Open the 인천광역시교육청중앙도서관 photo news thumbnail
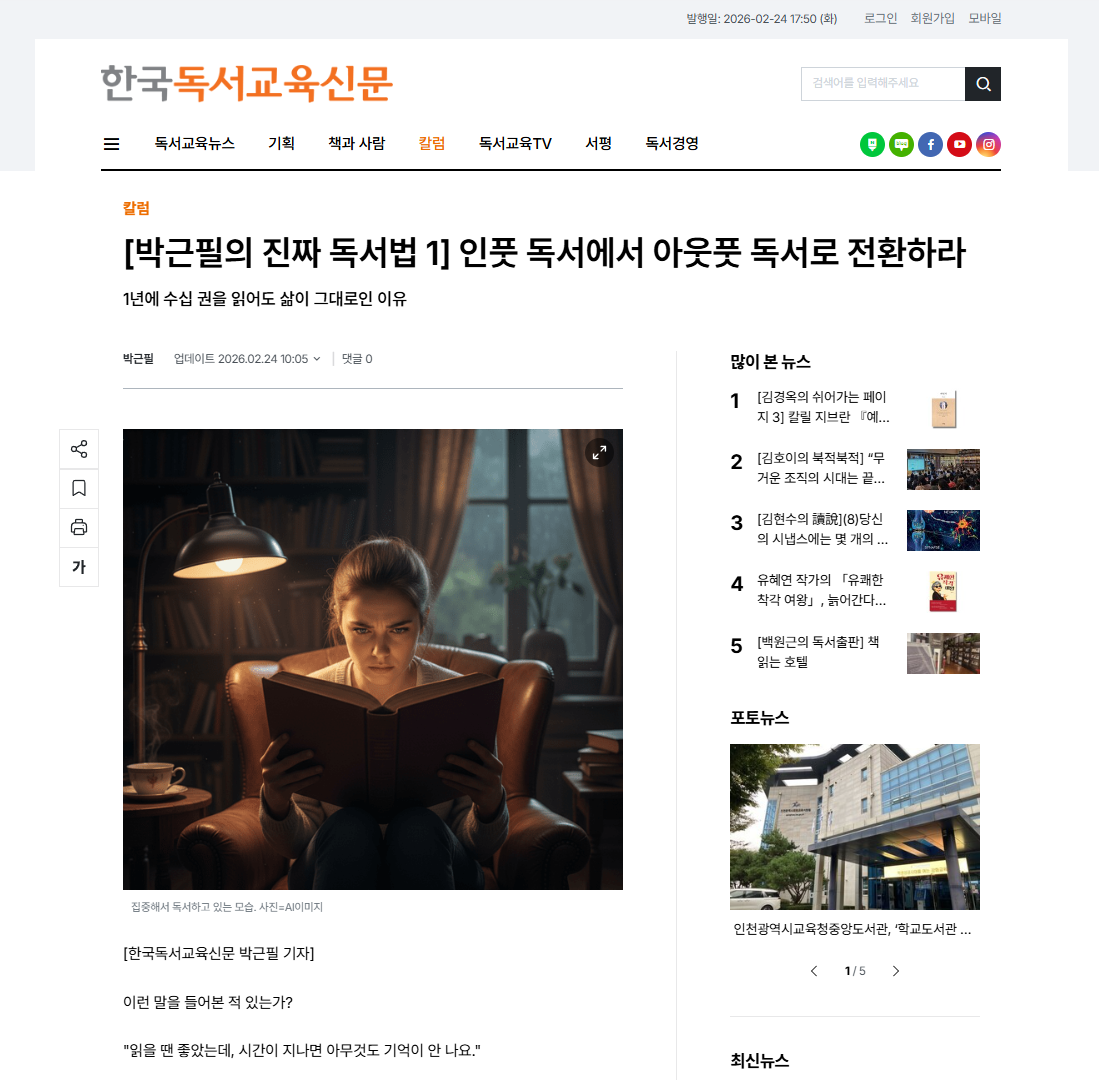The height and width of the screenshot is (1080, 1099). pos(855,827)
